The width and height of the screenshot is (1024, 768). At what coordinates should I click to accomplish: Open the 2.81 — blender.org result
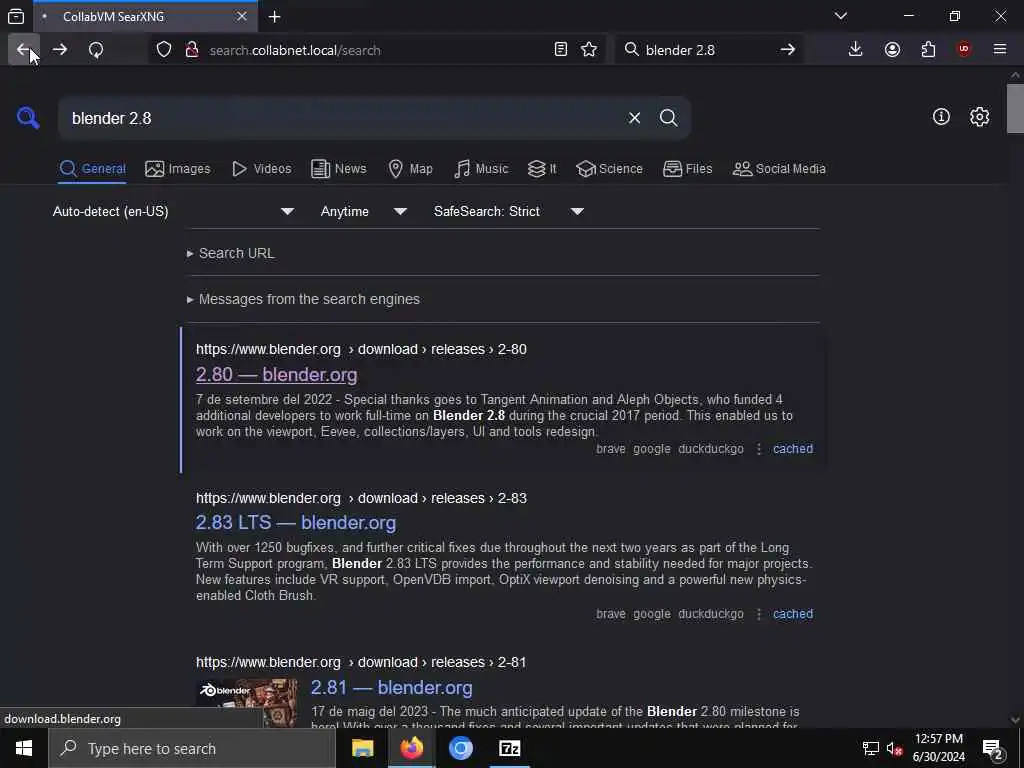(x=391, y=688)
